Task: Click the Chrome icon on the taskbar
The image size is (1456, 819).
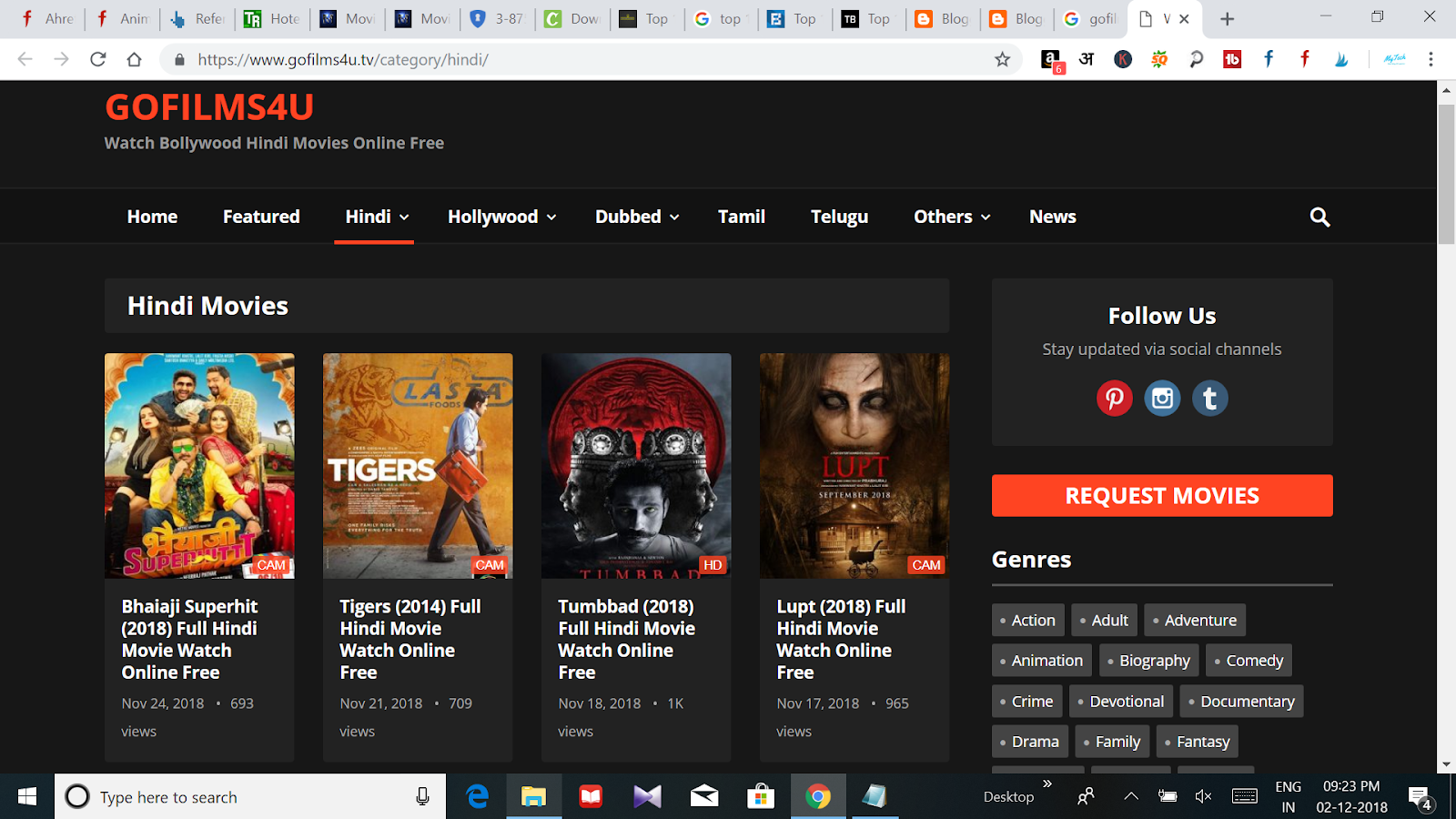Action: coord(818,796)
